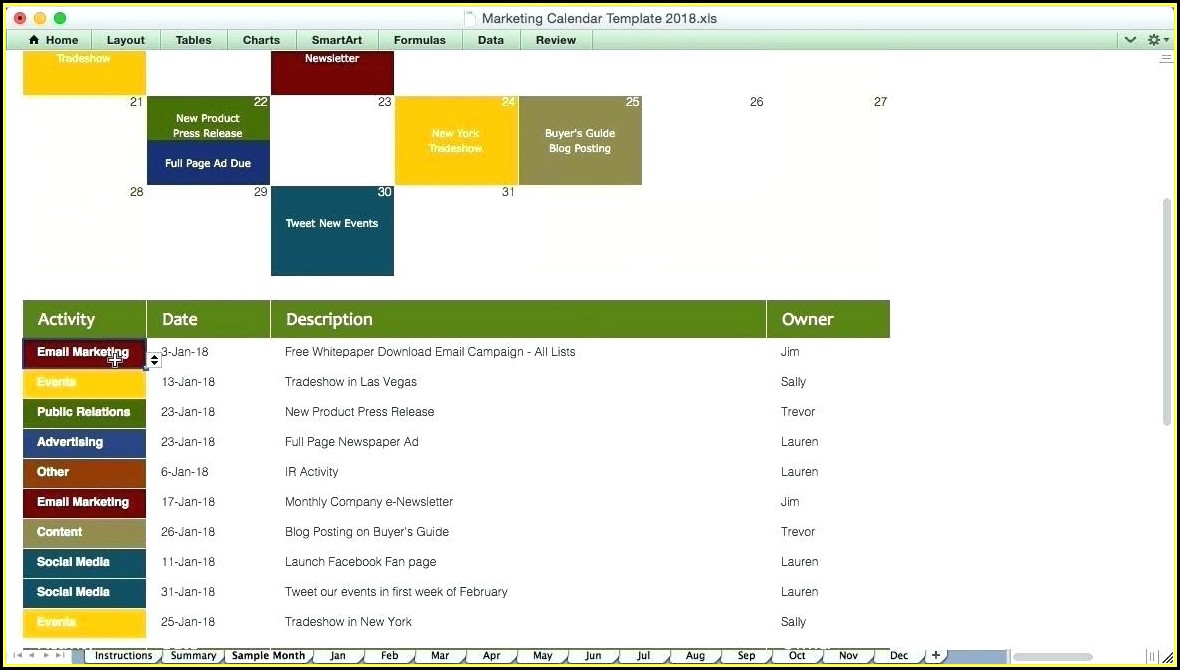The height and width of the screenshot is (670, 1180).
Task: Click the document icon in the title bar
Action: coord(470,18)
